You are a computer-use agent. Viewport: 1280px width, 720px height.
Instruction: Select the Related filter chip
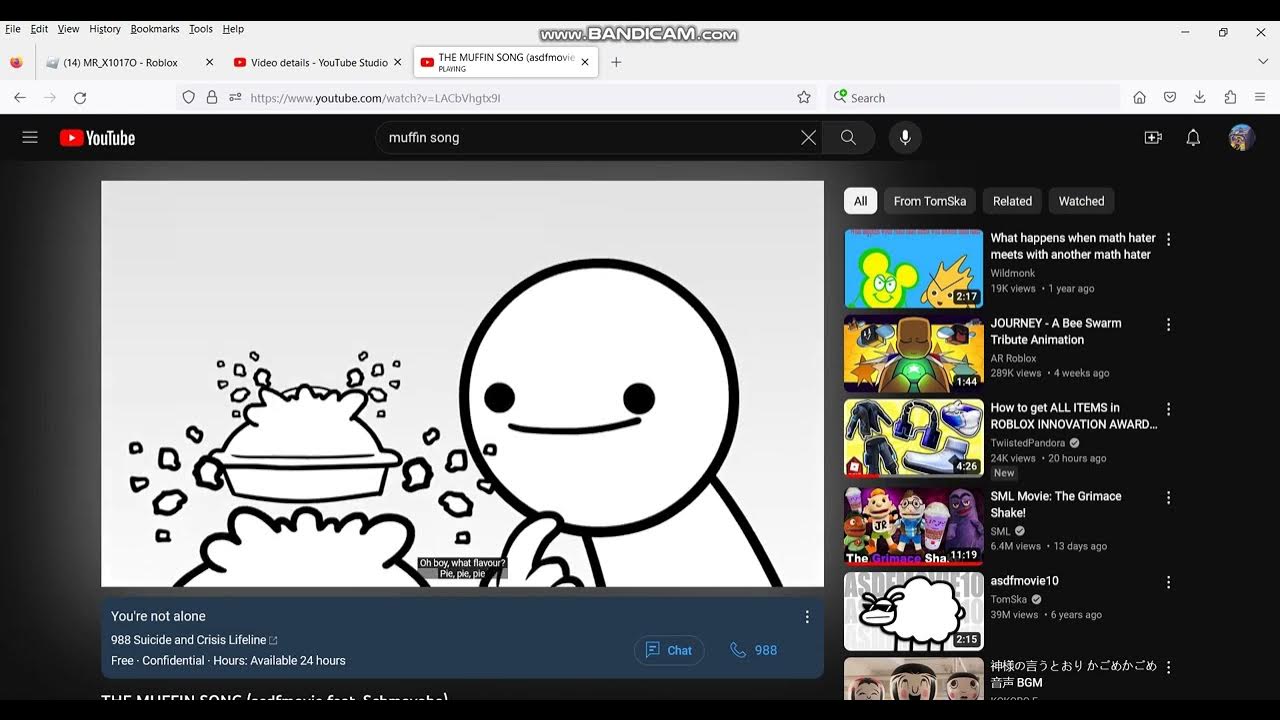1012,201
